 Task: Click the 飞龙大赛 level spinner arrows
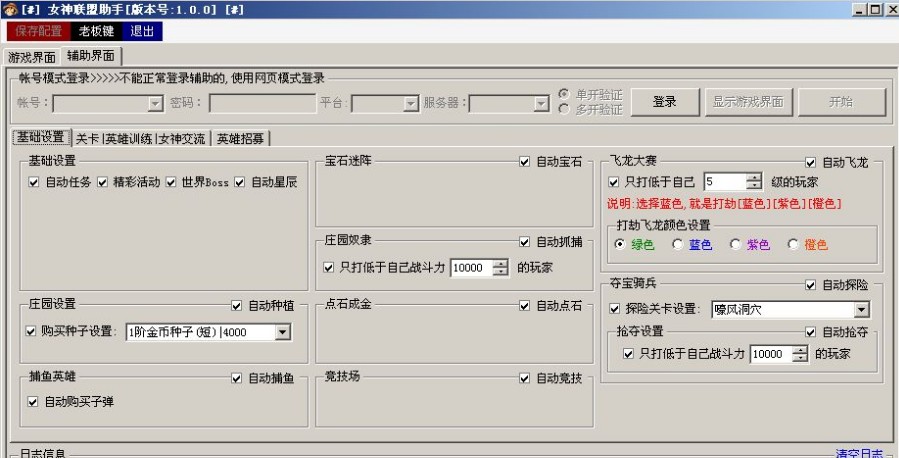(x=754, y=182)
